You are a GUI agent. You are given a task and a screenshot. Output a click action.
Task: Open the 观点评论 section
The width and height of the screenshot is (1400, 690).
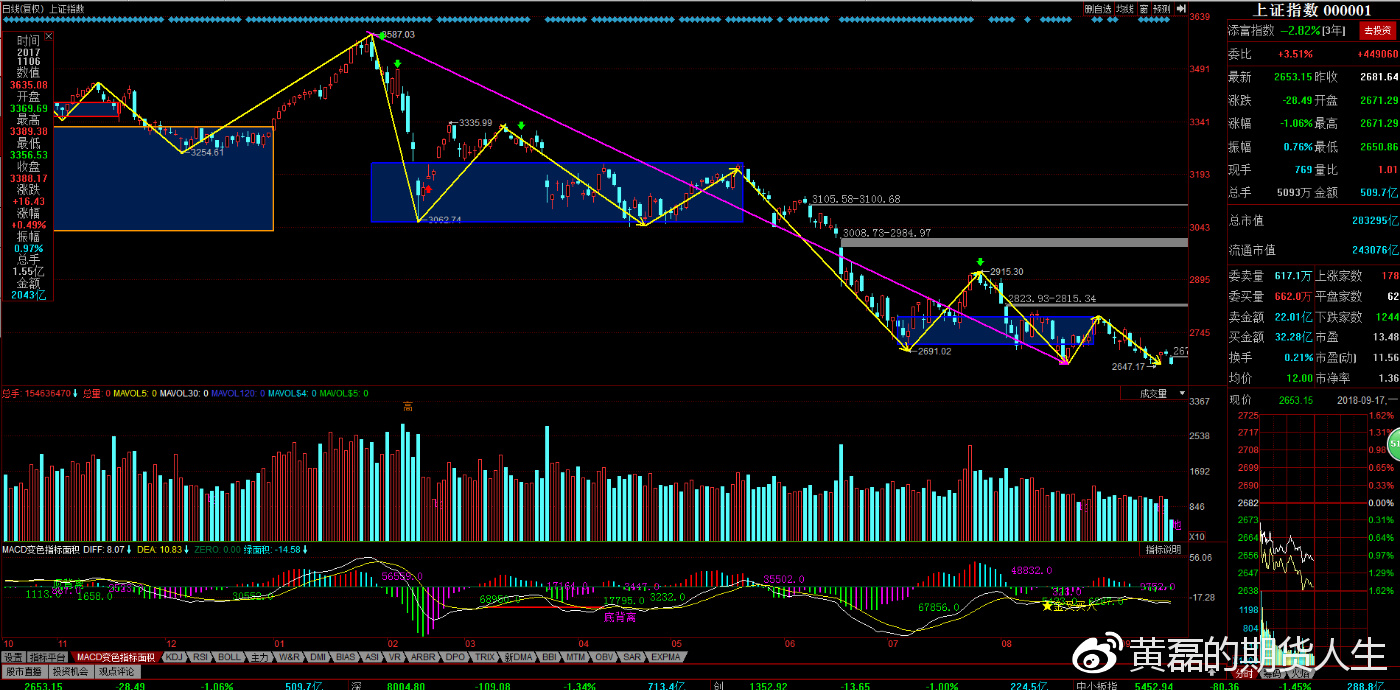click(117, 671)
